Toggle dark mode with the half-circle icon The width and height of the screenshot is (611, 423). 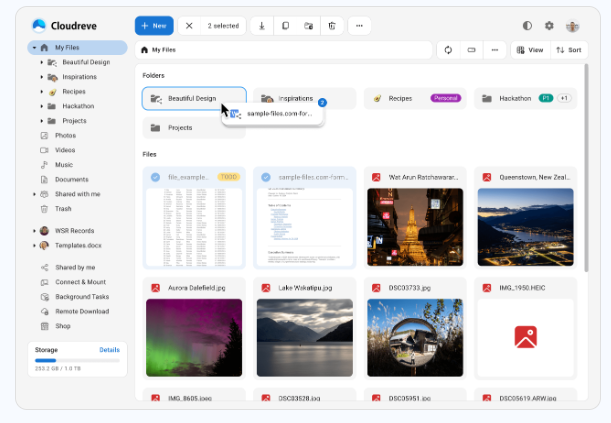point(527,26)
